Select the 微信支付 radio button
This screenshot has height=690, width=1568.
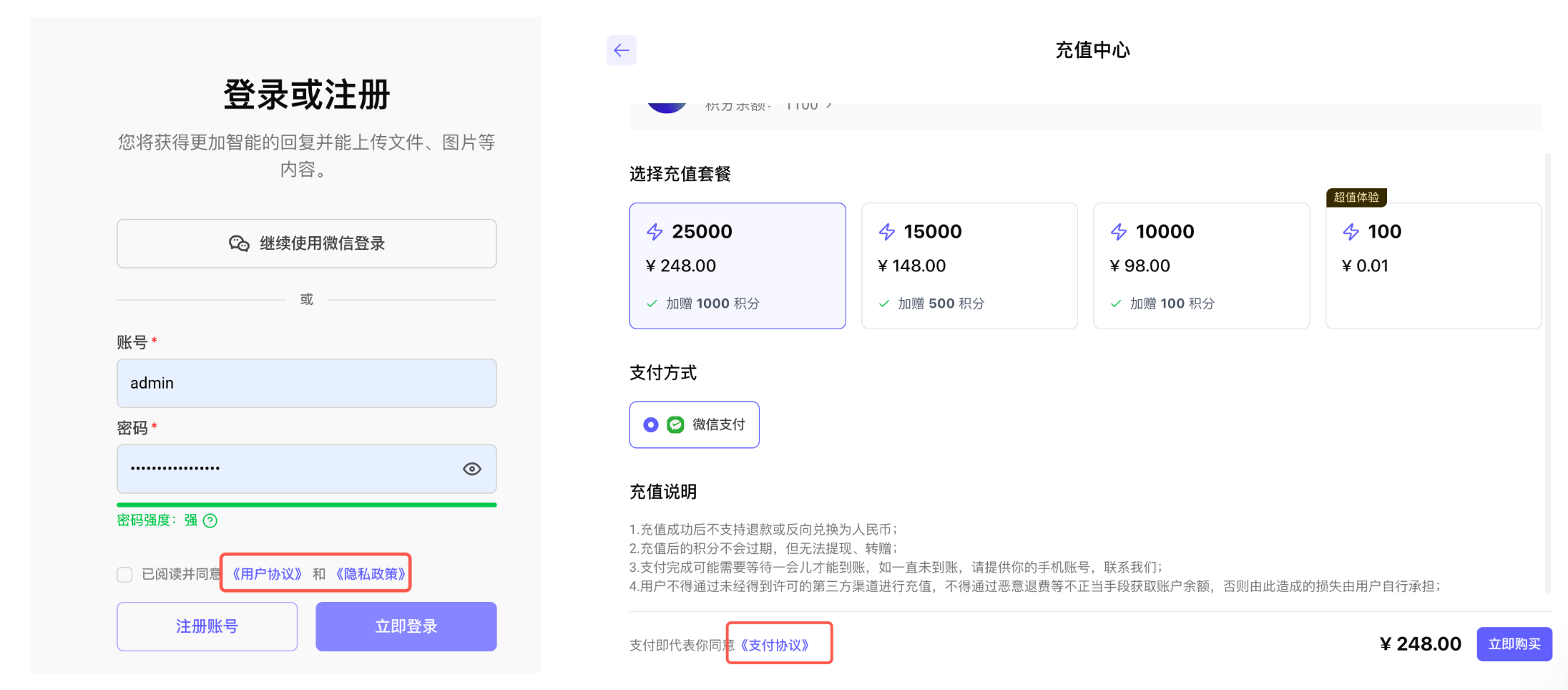pos(651,425)
